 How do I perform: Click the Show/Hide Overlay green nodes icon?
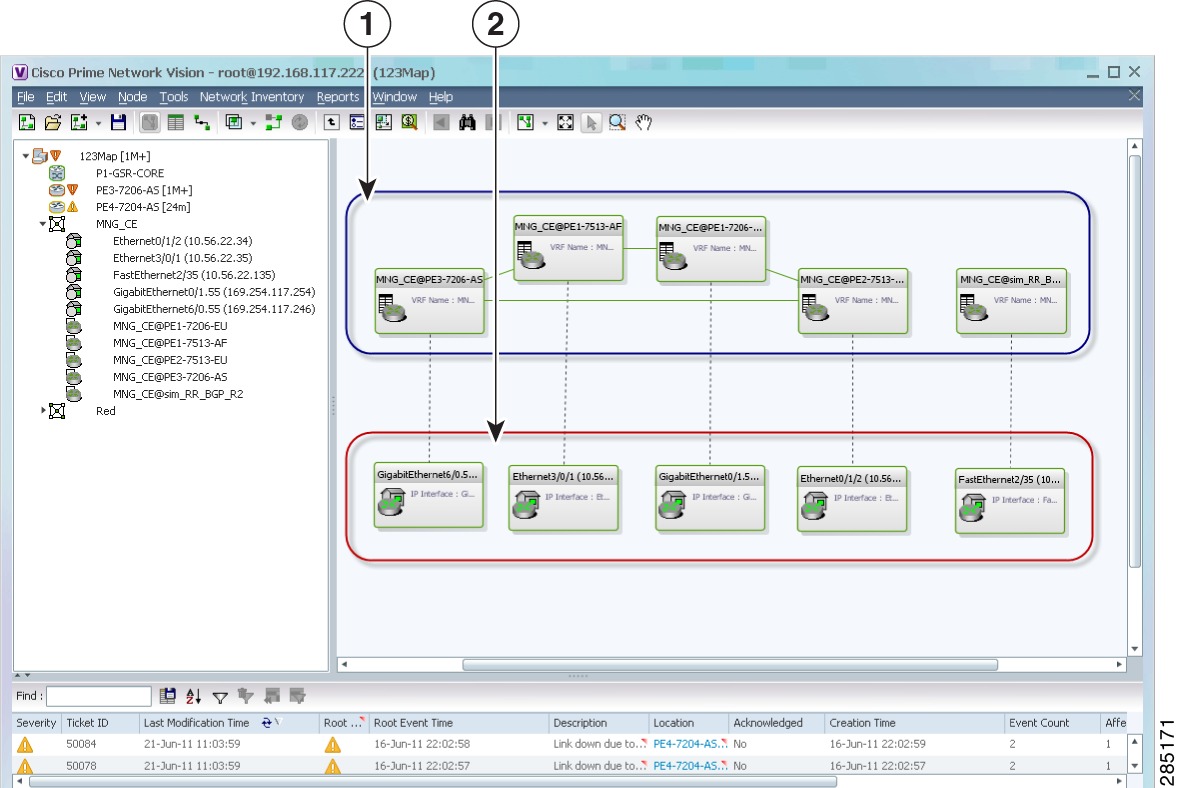pos(273,123)
